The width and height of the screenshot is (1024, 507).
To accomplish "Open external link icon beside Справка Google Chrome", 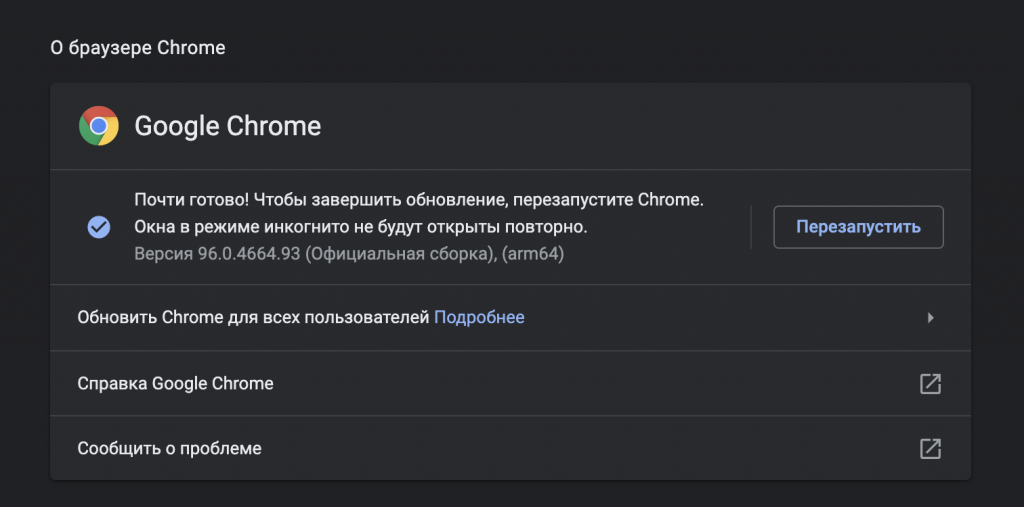I will [930, 383].
